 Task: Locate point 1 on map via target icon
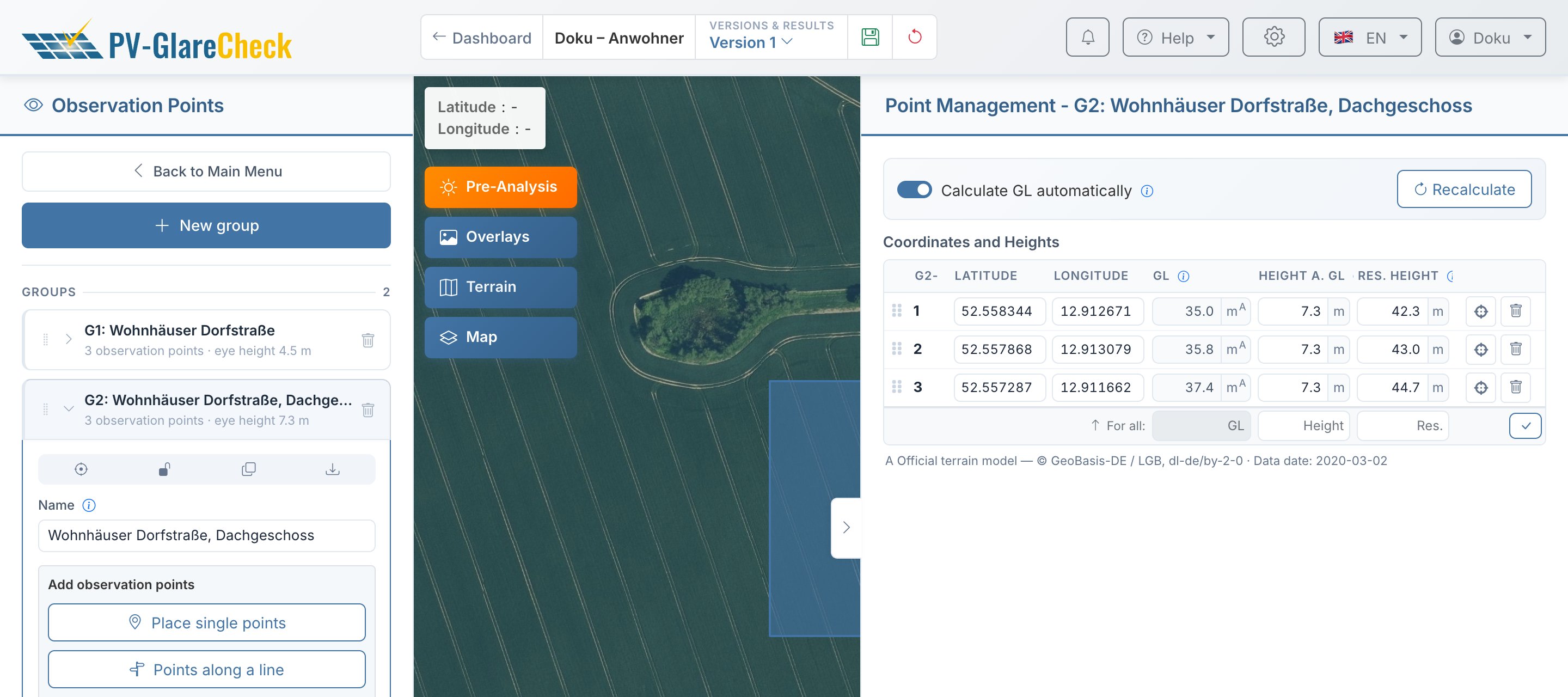point(1480,311)
